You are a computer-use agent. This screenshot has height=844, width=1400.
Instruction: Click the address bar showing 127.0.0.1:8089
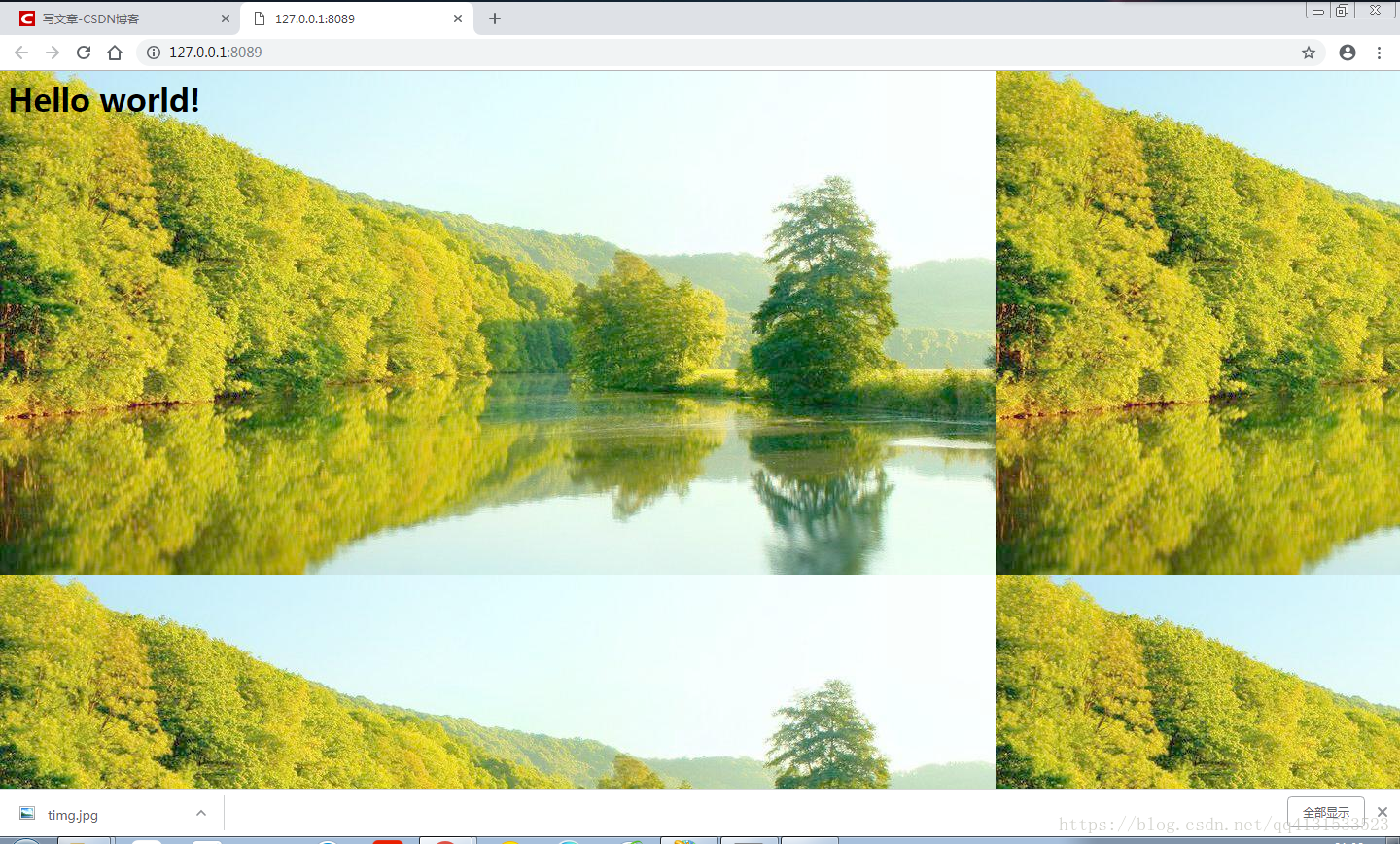tap(731, 53)
